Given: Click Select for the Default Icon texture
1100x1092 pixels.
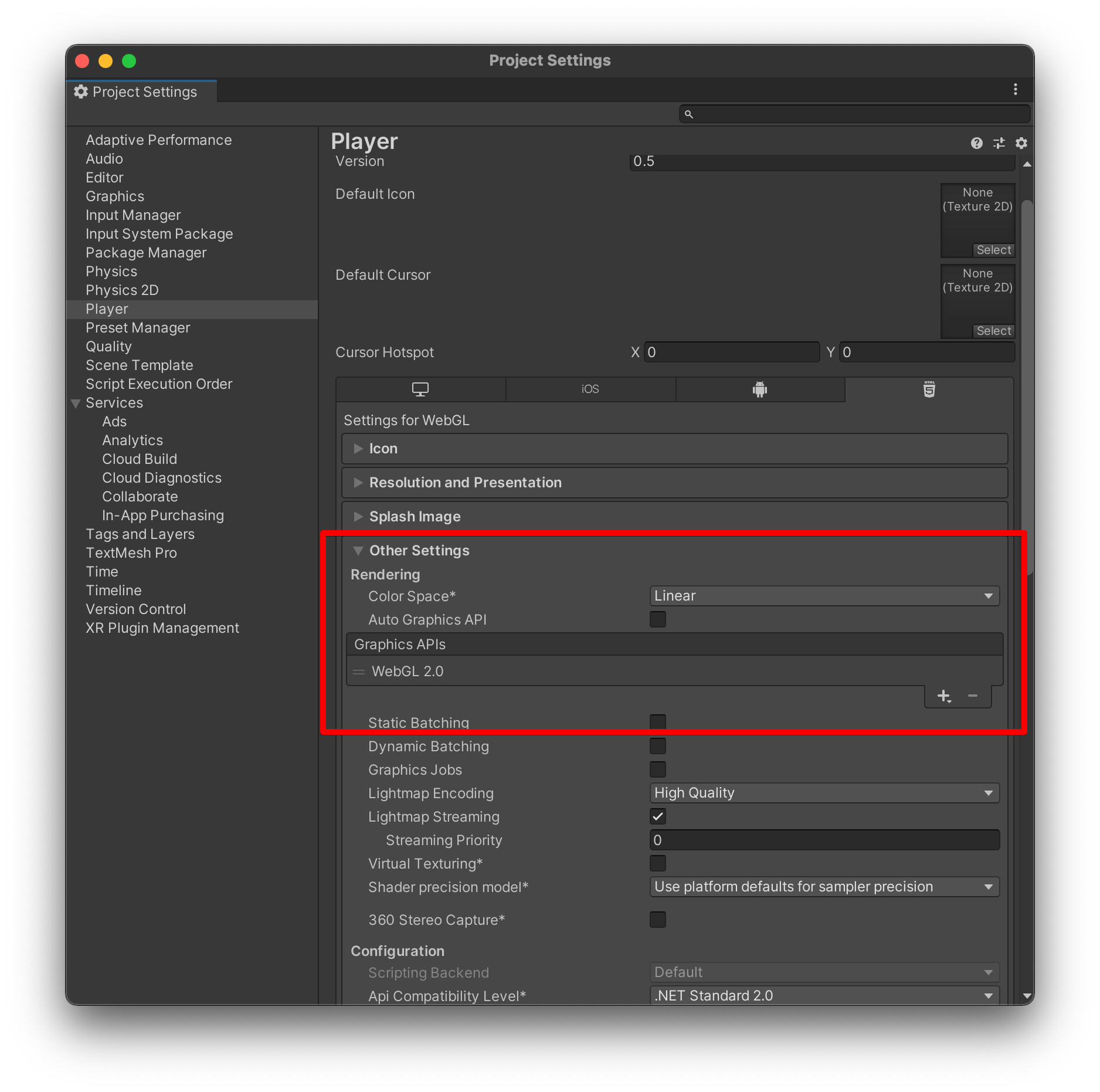Looking at the screenshot, I should tap(994, 250).
